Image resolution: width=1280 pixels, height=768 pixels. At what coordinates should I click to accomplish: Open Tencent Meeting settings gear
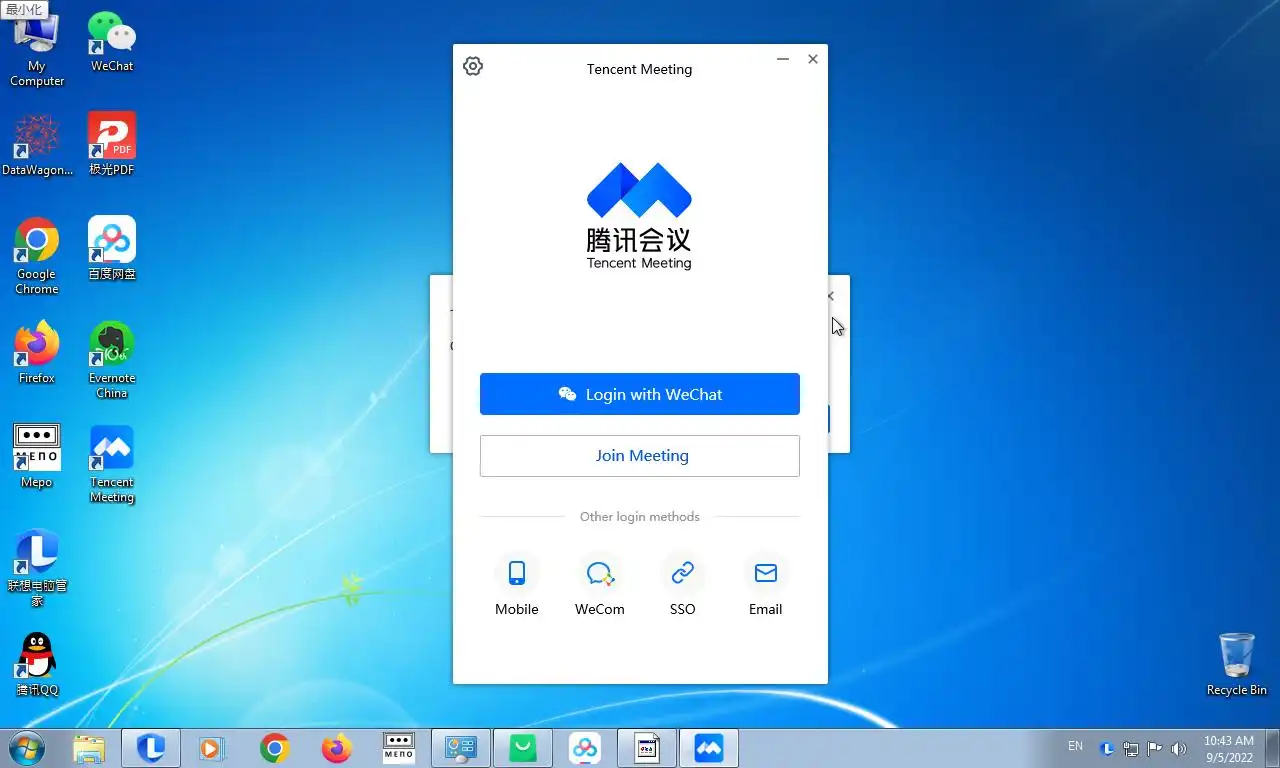(473, 67)
